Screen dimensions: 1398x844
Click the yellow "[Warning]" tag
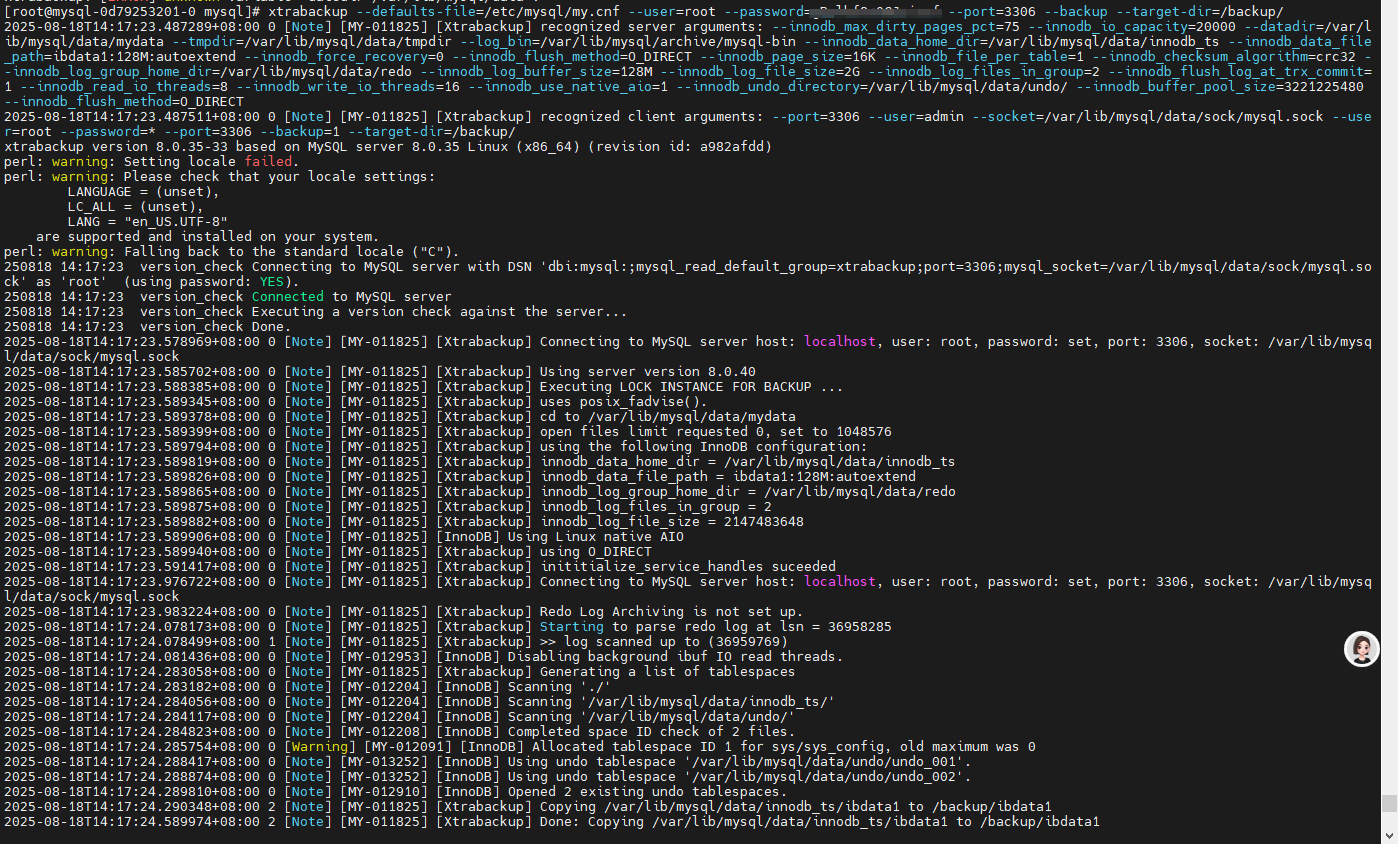tap(320, 747)
